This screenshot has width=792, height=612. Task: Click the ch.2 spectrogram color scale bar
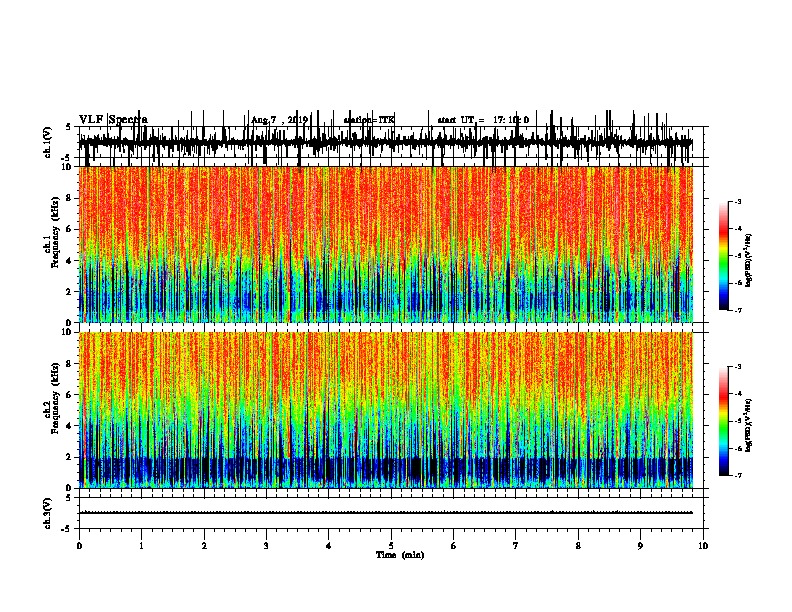[x=724, y=421]
